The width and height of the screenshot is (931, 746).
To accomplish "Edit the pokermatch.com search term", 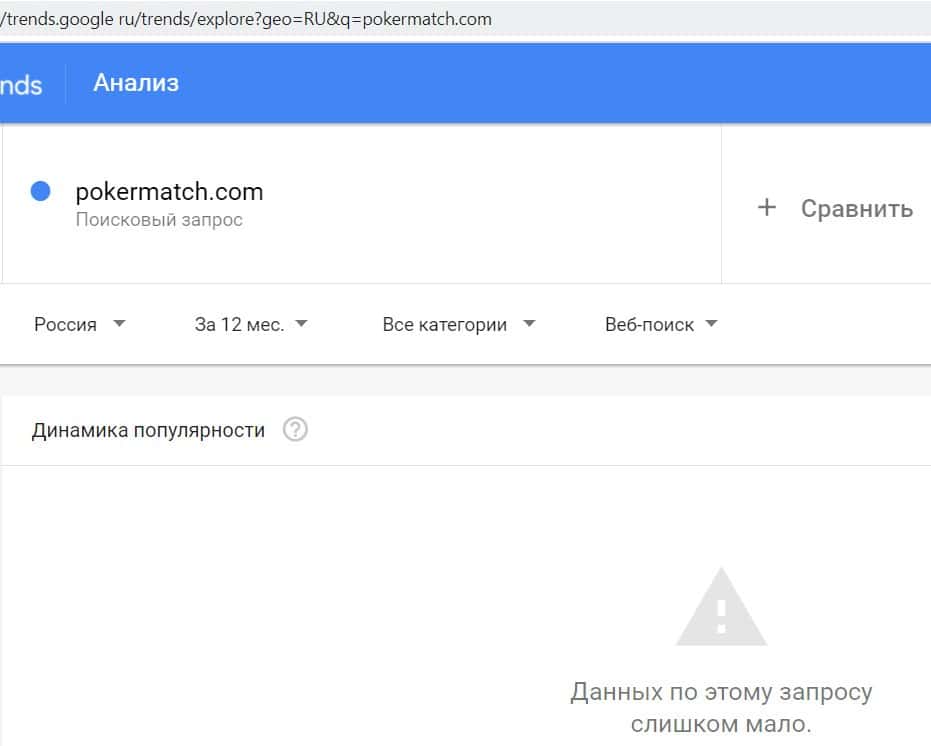I will pyautogui.click(x=170, y=191).
